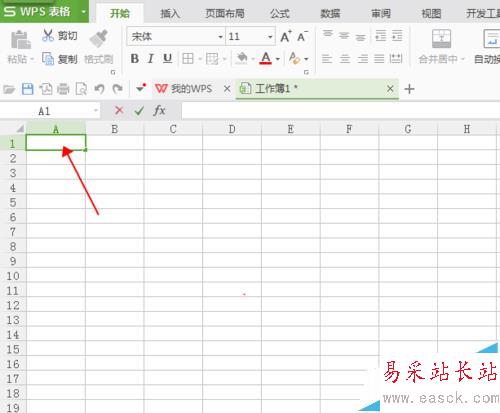Select the Format Painter brush

pos(99,38)
